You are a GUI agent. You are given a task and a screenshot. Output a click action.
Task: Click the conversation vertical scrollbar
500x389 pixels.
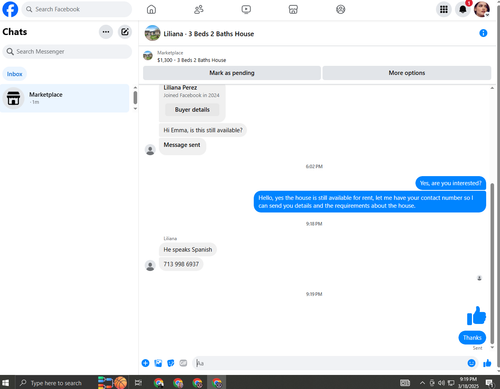(x=492, y=263)
